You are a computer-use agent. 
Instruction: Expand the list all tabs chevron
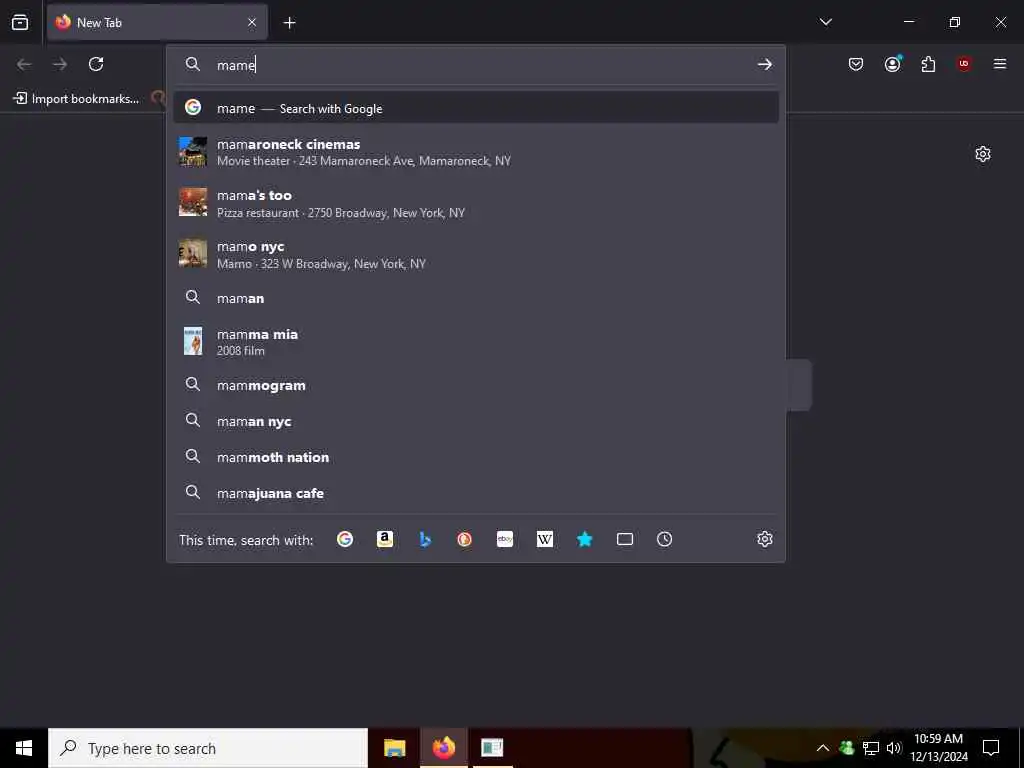coord(825,22)
